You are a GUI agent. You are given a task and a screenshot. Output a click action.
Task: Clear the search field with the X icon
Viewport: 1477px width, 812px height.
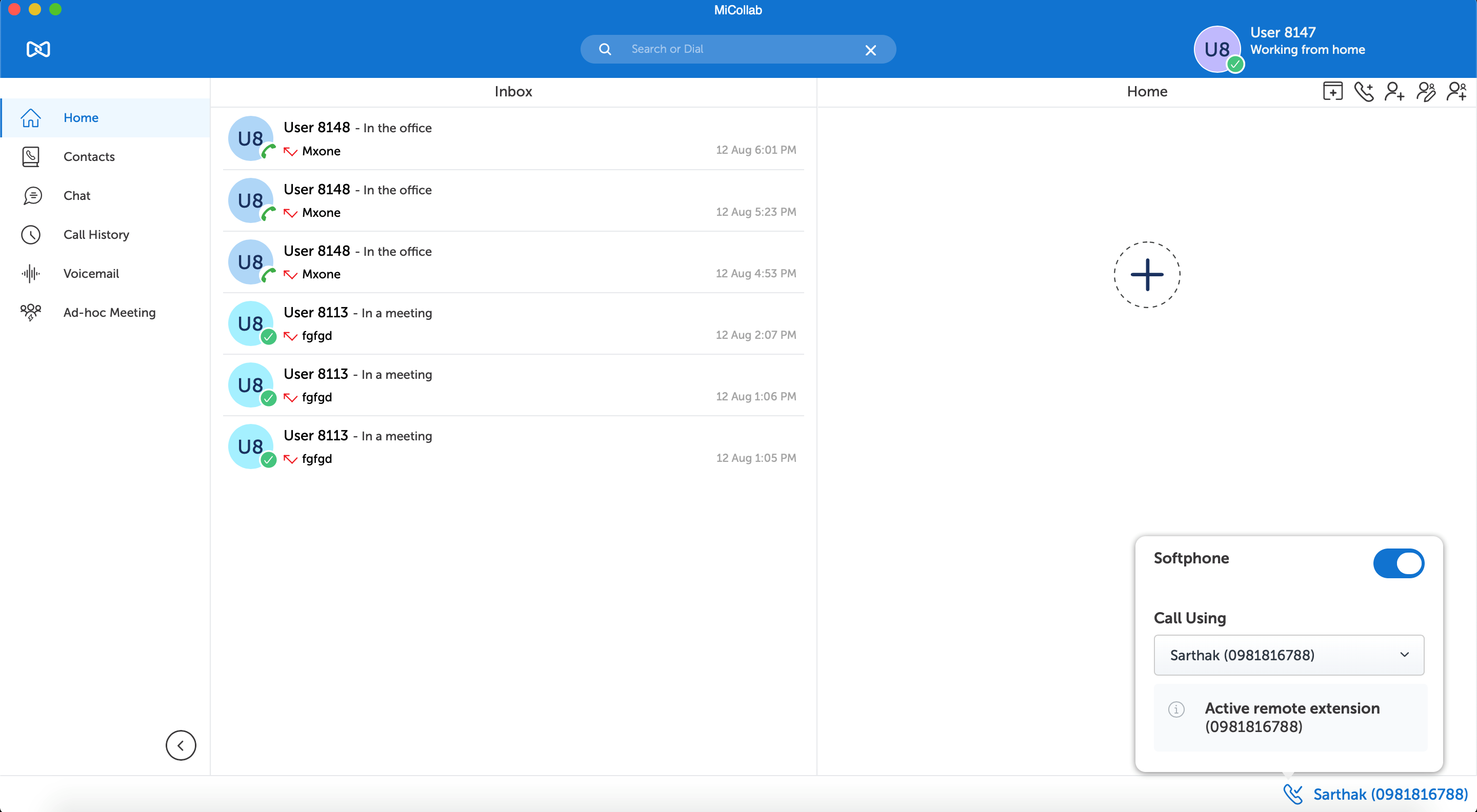(870, 50)
